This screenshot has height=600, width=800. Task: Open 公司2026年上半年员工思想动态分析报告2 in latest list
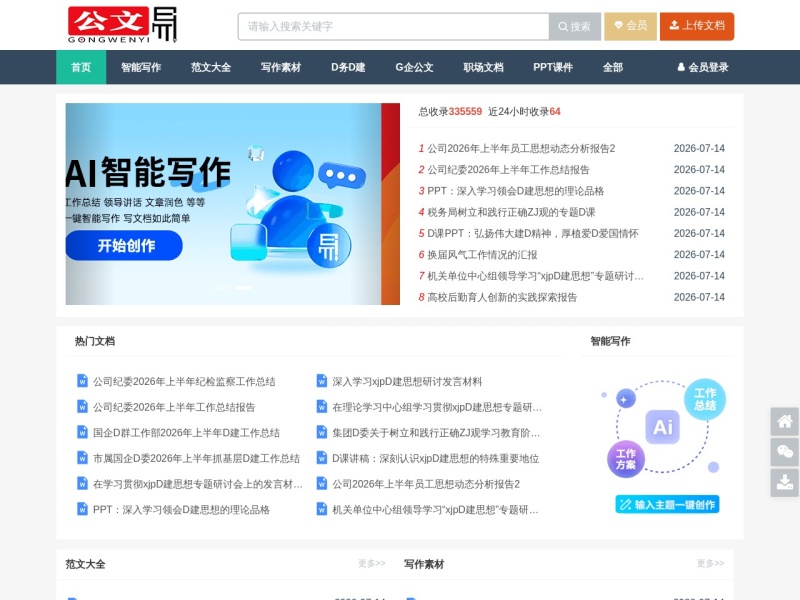[x=521, y=148]
